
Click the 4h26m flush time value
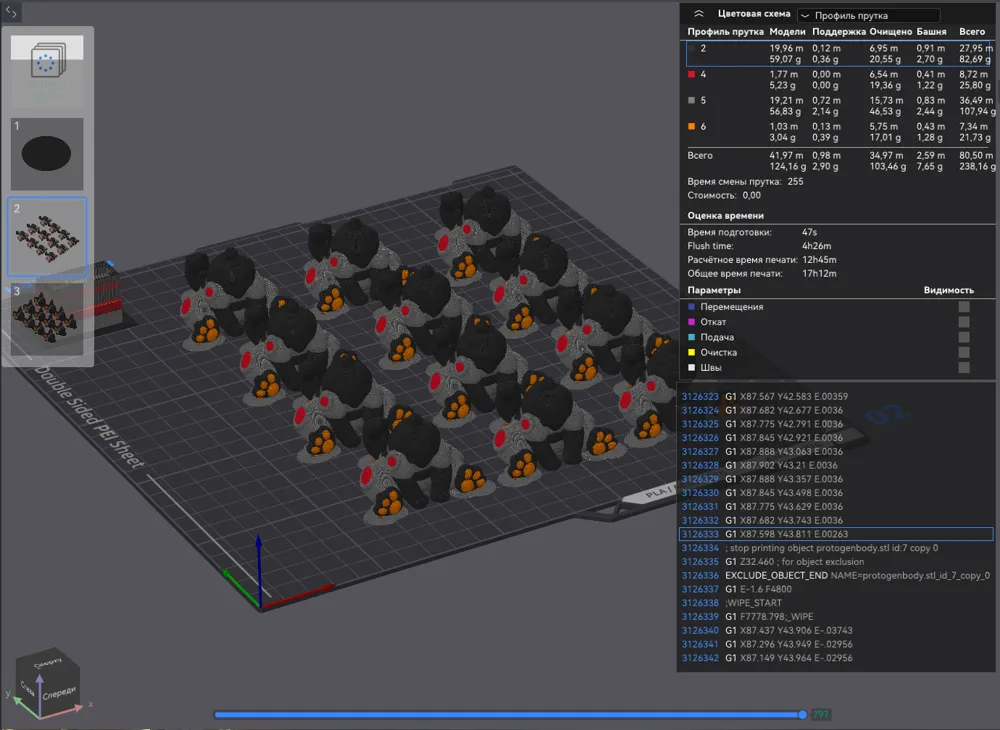(816, 246)
